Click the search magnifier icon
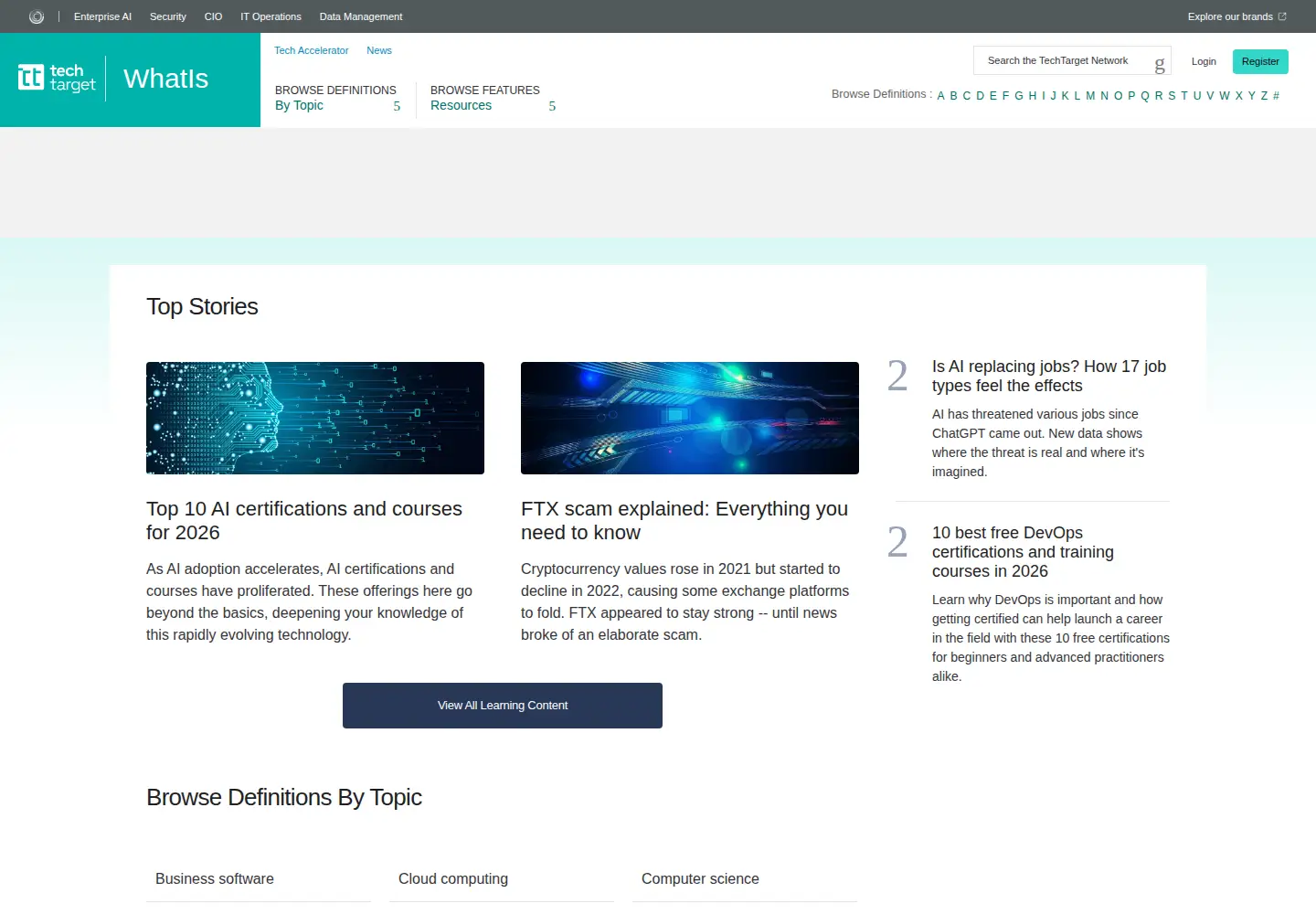 [1160, 62]
